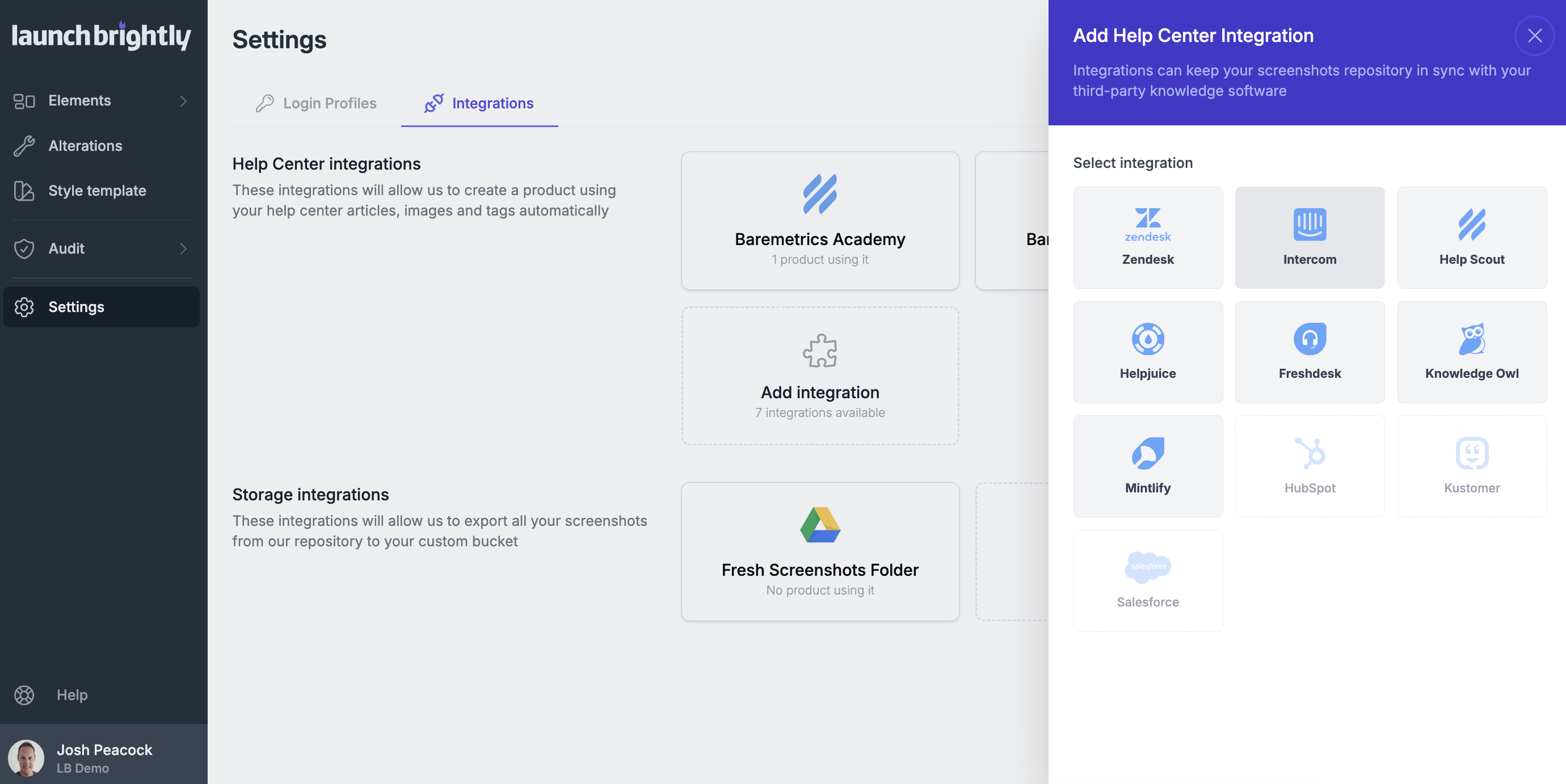Viewport: 1566px width, 784px height.
Task: Click the Salesforce cloud icon
Action: pyautogui.click(x=1148, y=567)
